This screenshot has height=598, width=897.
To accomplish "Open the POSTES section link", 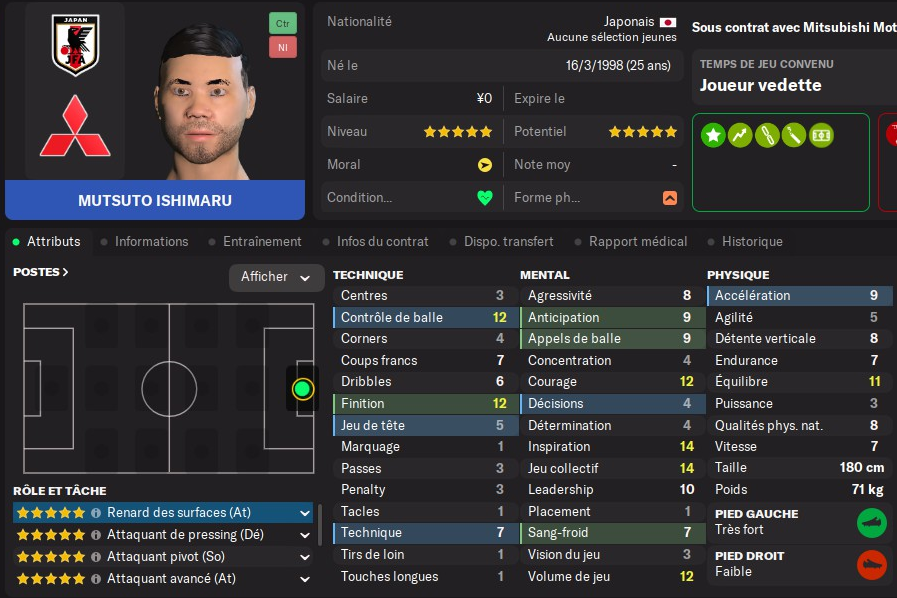I will [41, 272].
